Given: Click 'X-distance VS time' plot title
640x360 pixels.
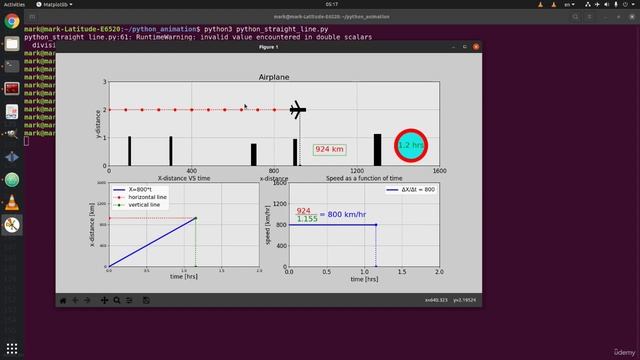Looking at the screenshot, I should click(x=184, y=178).
